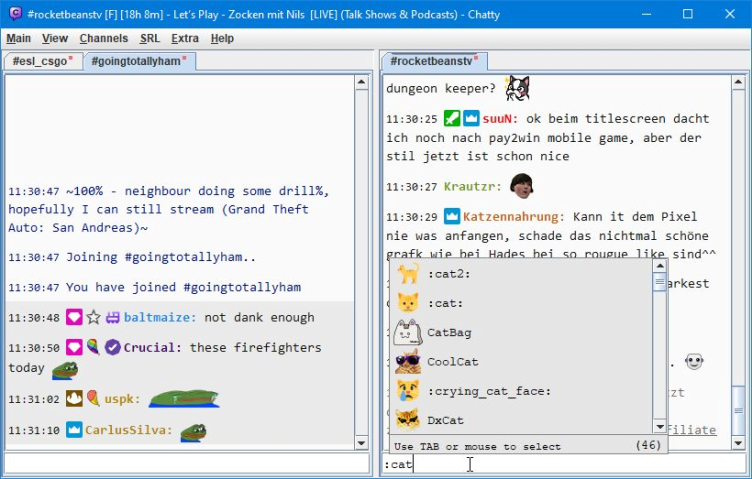Switch to the #esl_csgo tab
The width and height of the screenshot is (752, 479).
41,61
